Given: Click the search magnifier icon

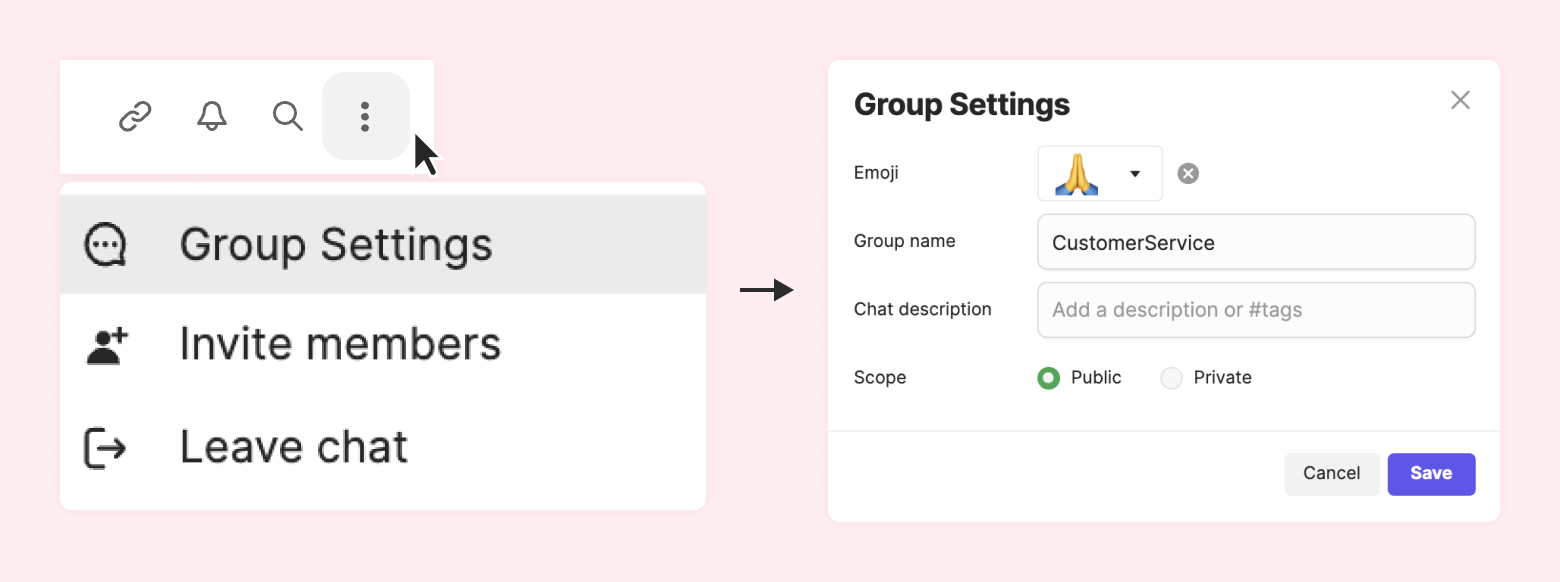Looking at the screenshot, I should (x=288, y=117).
